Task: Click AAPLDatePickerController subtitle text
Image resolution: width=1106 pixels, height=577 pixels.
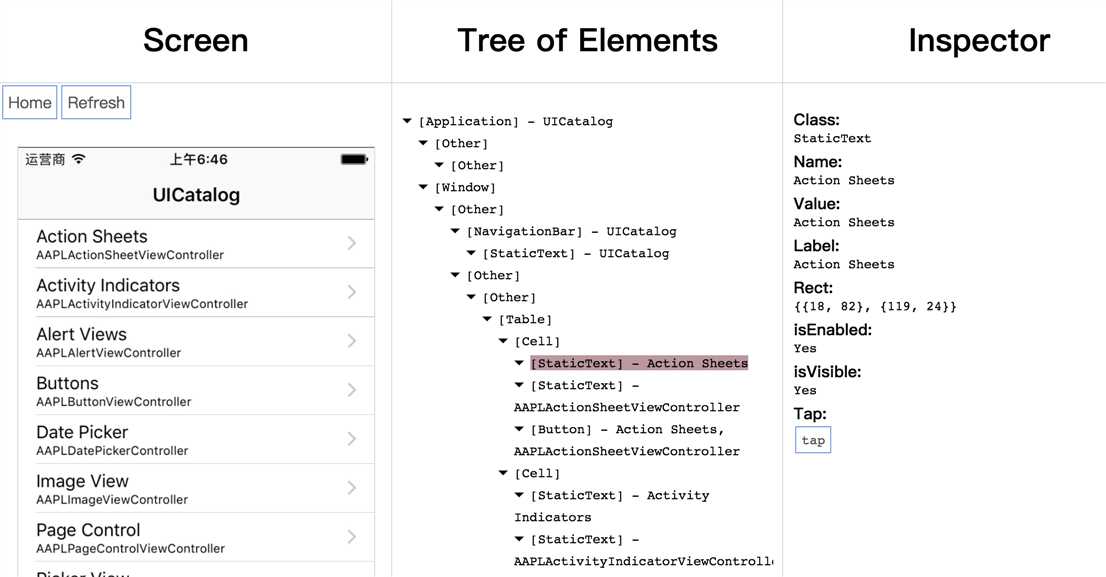Action: click(112, 451)
